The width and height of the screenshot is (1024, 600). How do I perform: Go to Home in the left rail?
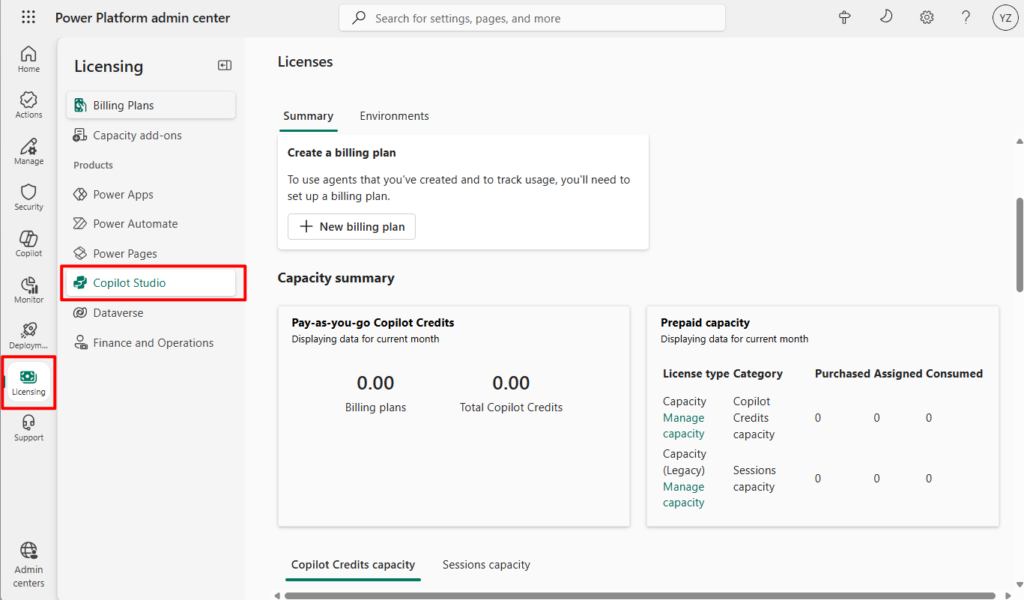pyautogui.click(x=28, y=59)
